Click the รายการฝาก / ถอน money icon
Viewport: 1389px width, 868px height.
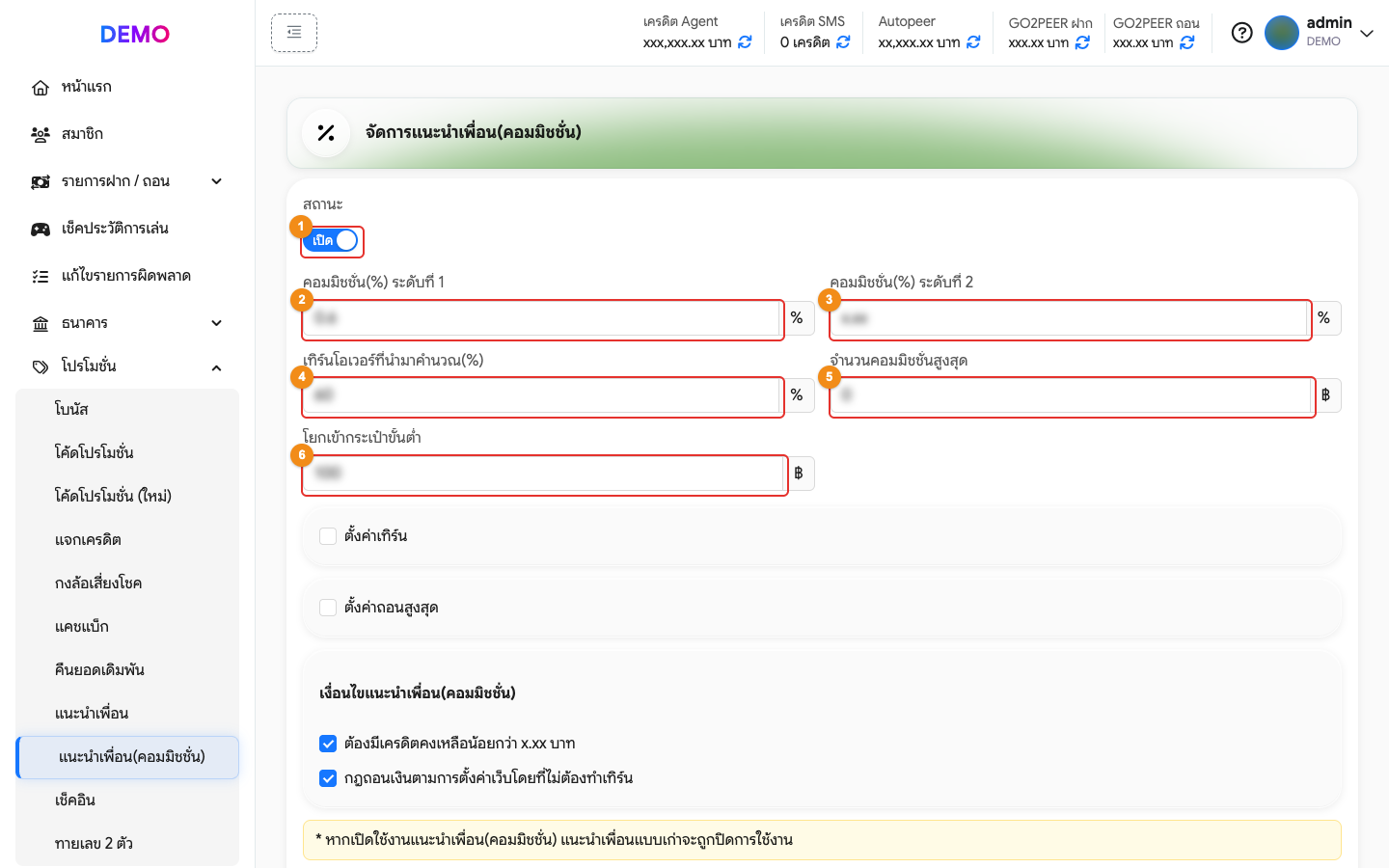click(x=41, y=182)
